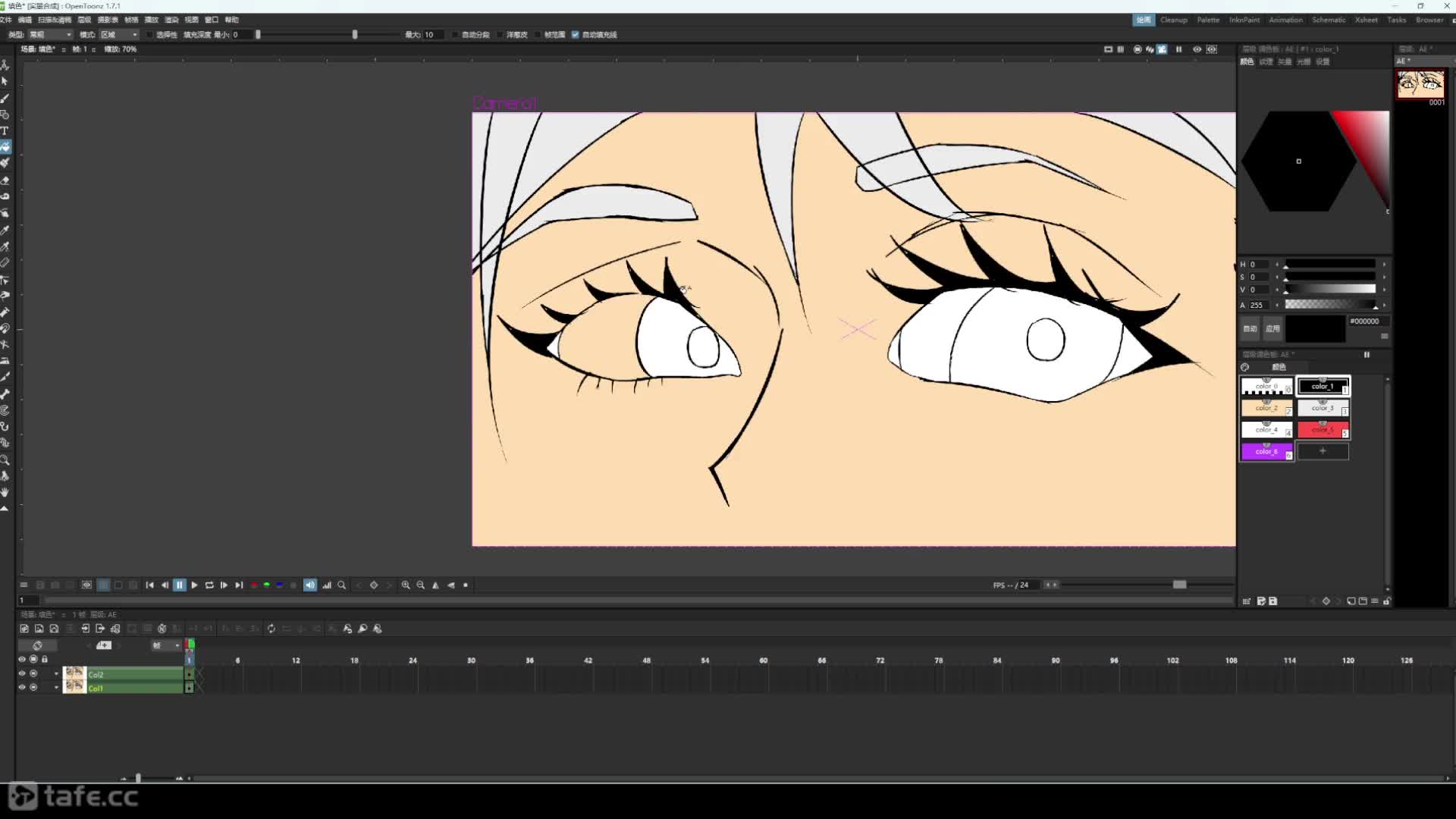The width and height of the screenshot is (1456, 819).
Task: Select the Type (T) tool
Action: click(x=5, y=130)
